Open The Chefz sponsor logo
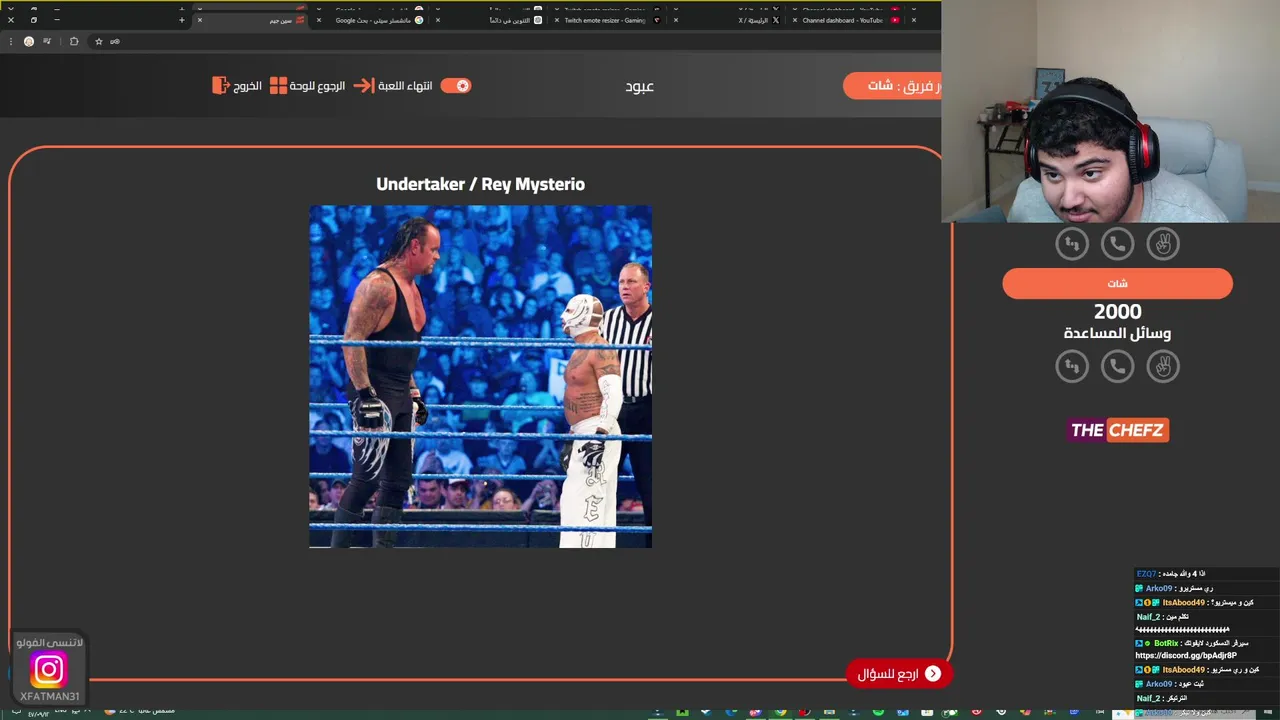 1118,430
